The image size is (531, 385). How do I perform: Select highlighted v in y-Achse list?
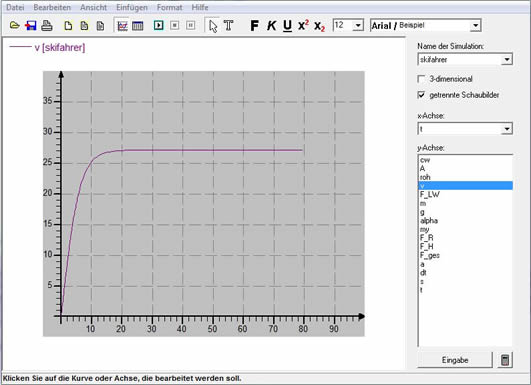(465, 186)
